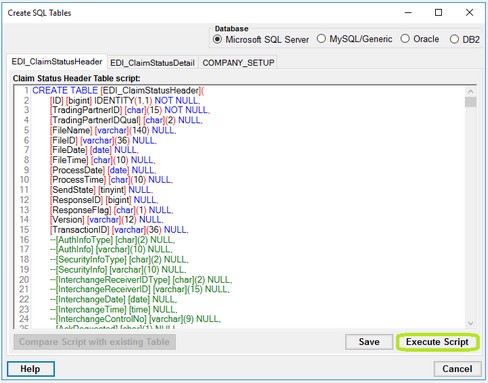Click the [FileTime] [char](10) line

pyautogui.click(x=103, y=160)
